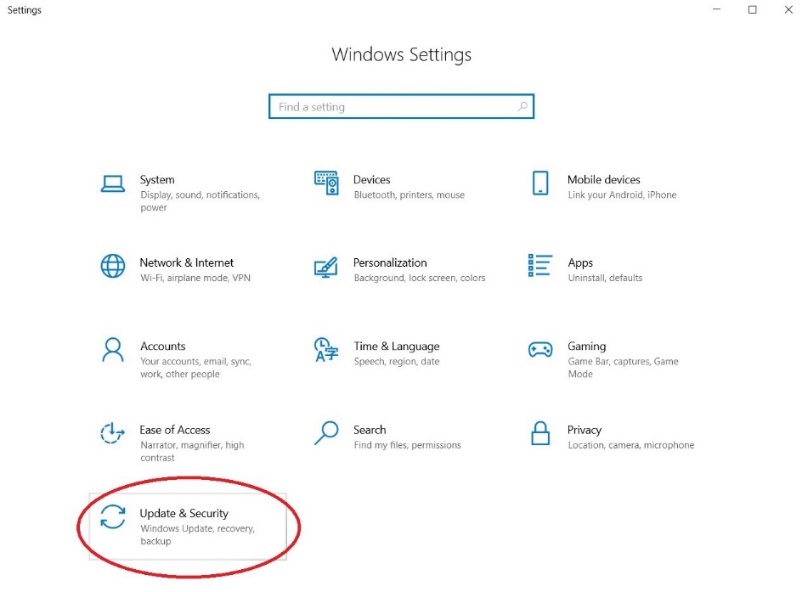
Task: Open Apps settings title
Action: tap(581, 263)
